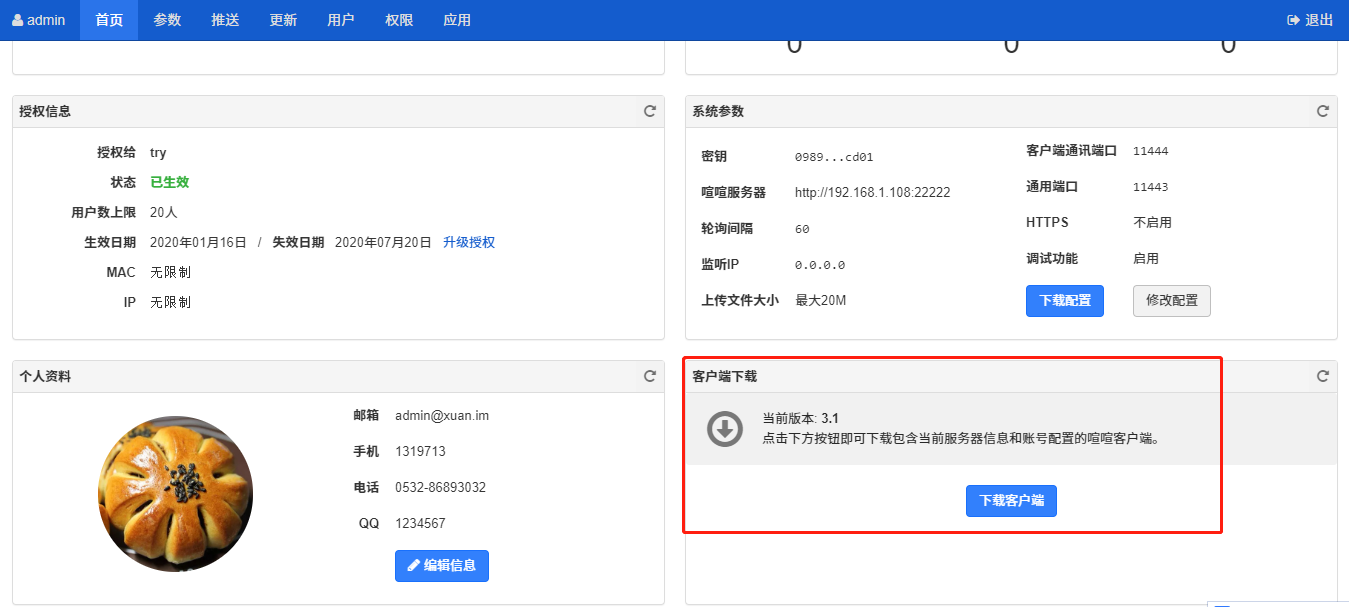1349x607 pixels.
Task: Go to the 推送 tab
Action: [x=225, y=20]
